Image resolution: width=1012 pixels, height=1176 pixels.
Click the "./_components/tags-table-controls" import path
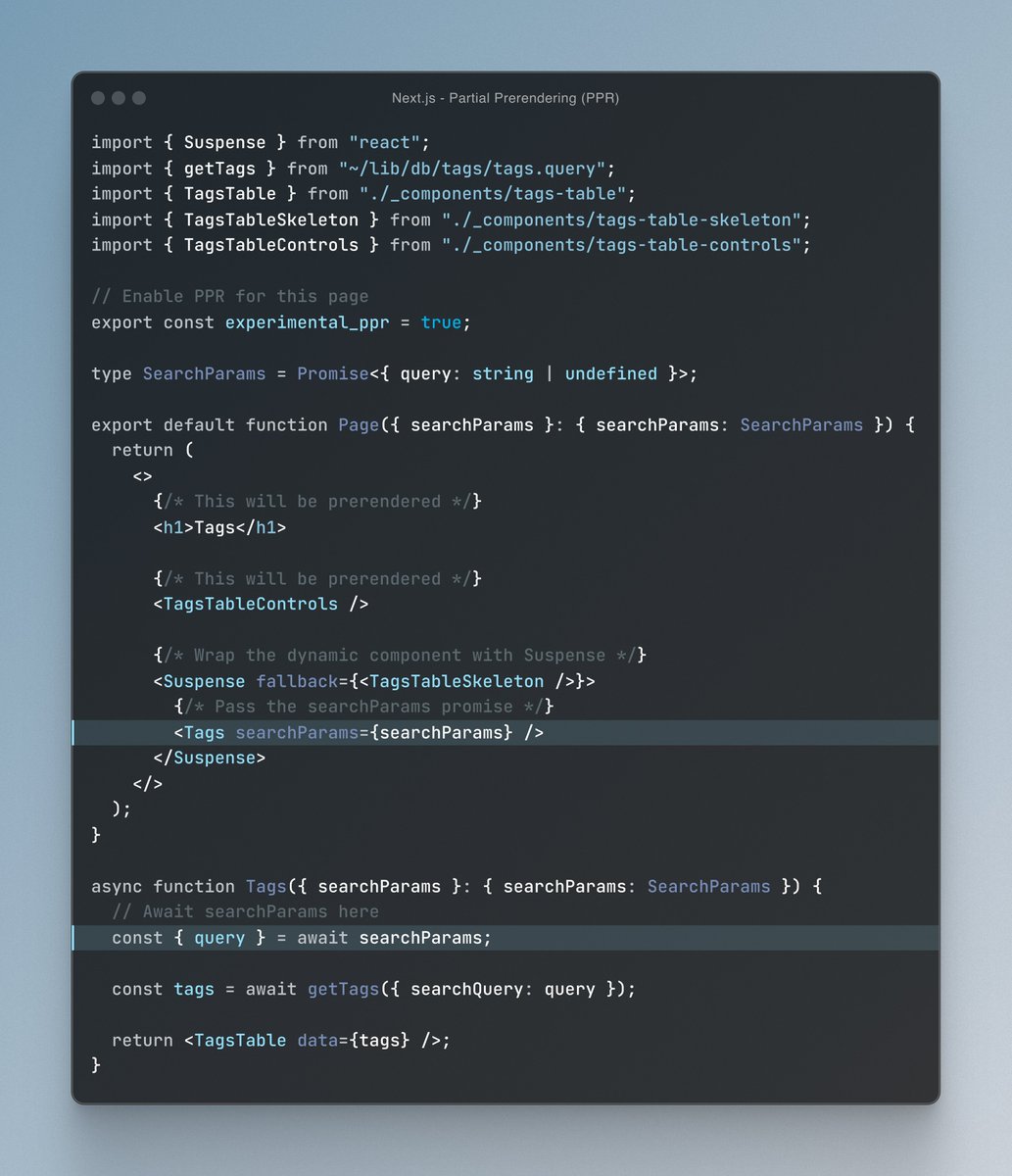(x=621, y=245)
